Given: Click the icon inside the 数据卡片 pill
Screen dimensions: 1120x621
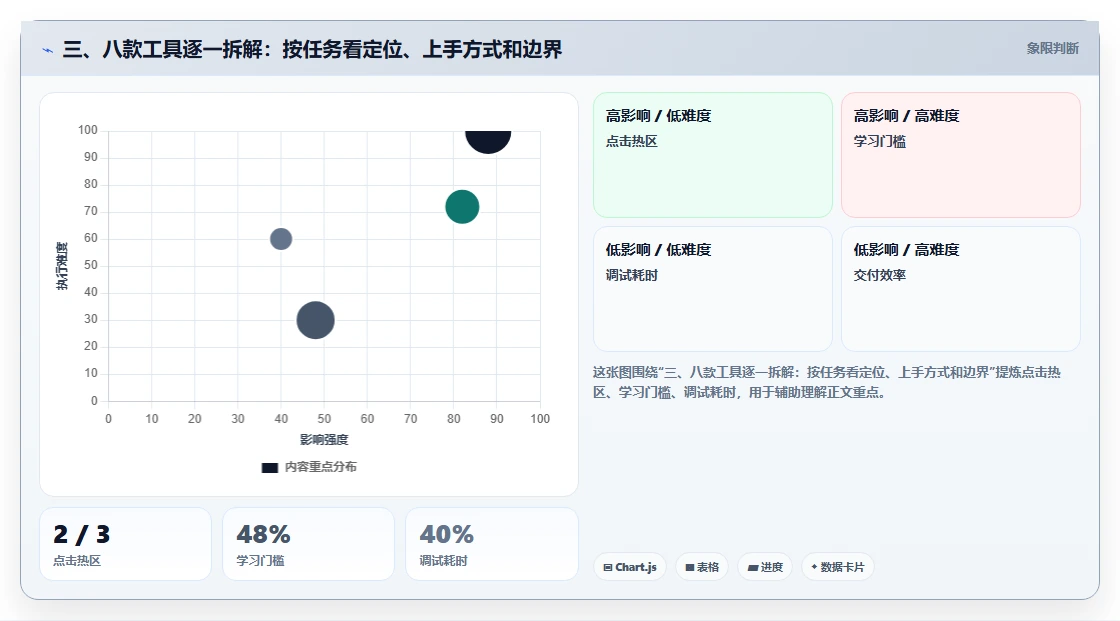Looking at the screenshot, I should (x=814, y=567).
